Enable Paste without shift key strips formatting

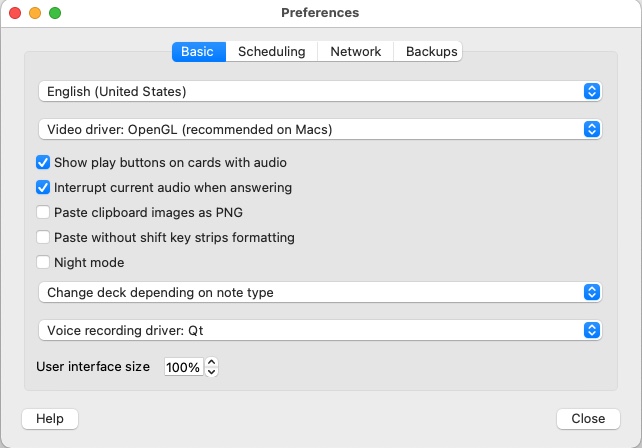(43, 237)
